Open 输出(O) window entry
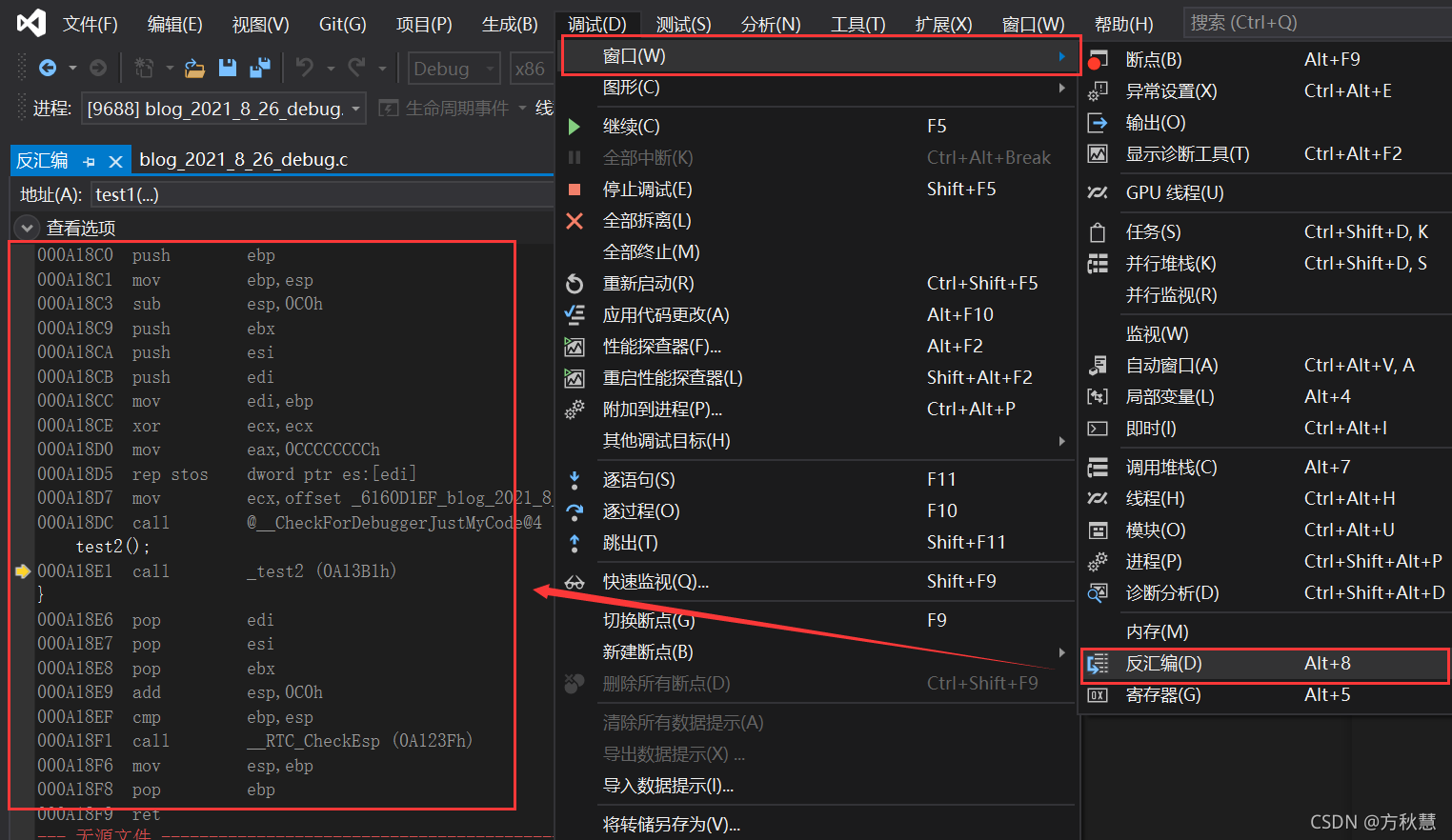The height and width of the screenshot is (840, 1452). pos(1266,122)
